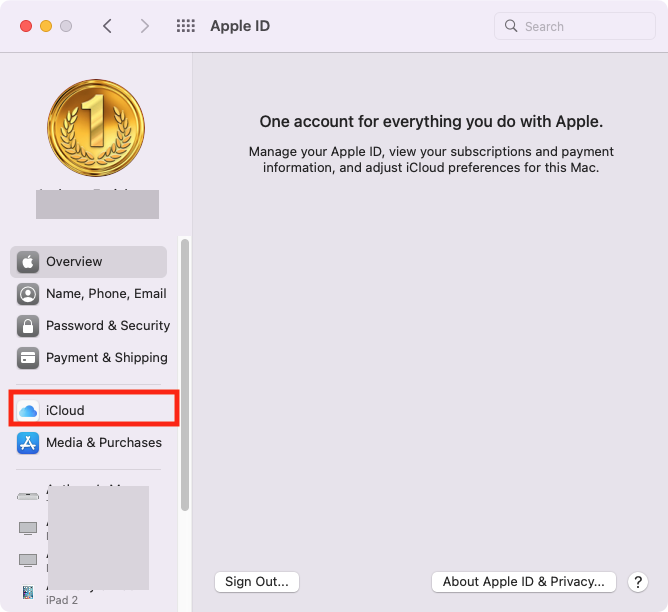Focus the Search input field
The image size is (668, 612).
tap(575, 26)
